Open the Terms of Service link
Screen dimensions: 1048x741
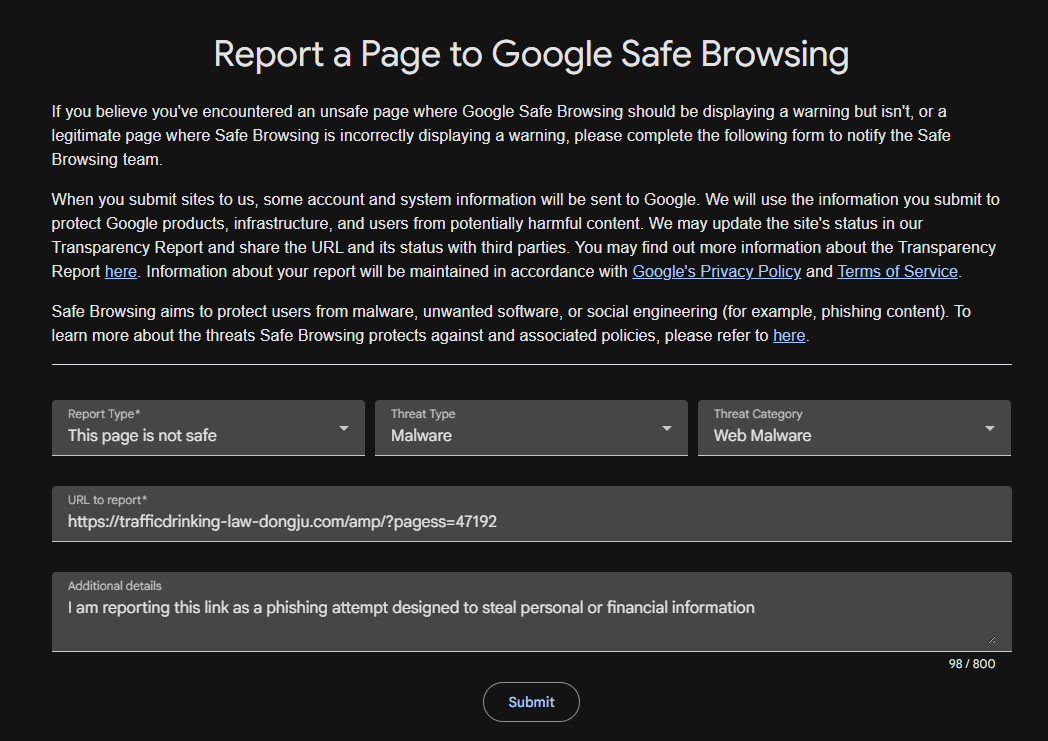(897, 271)
